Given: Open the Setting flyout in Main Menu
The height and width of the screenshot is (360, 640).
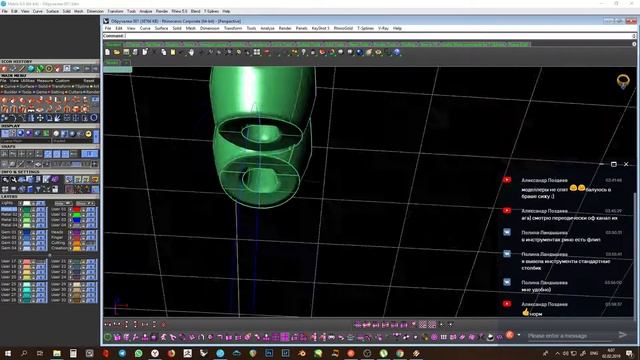Looking at the screenshot, I should tap(58, 92).
